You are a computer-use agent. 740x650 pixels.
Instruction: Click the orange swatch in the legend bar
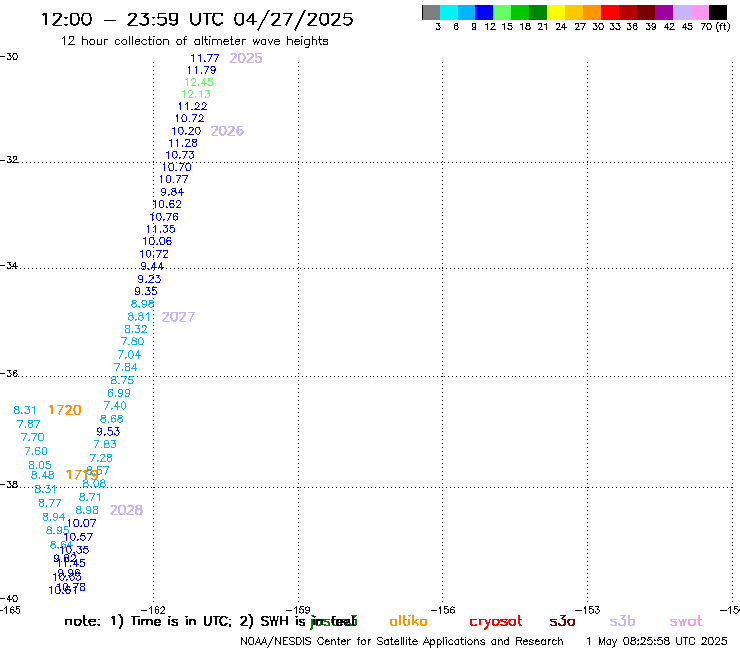(592, 12)
